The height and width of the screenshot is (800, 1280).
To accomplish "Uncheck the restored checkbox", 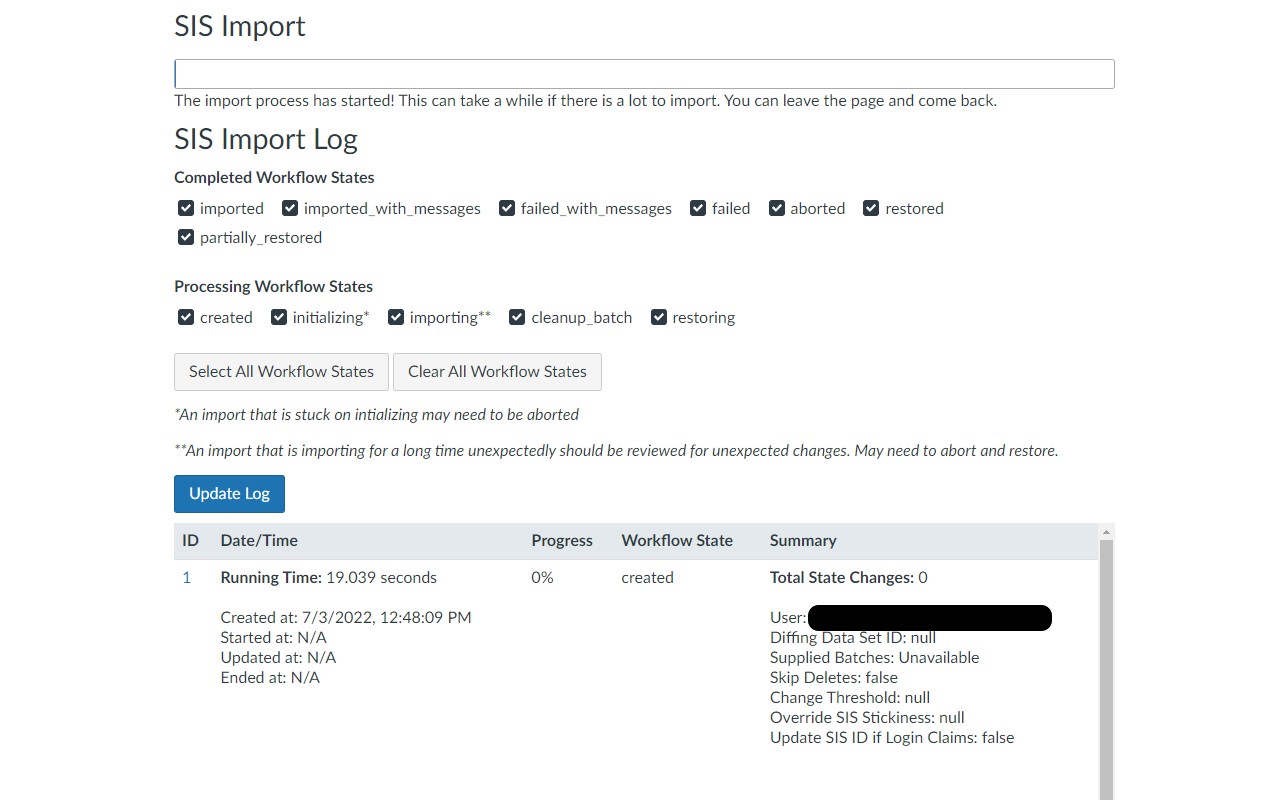I will point(870,208).
